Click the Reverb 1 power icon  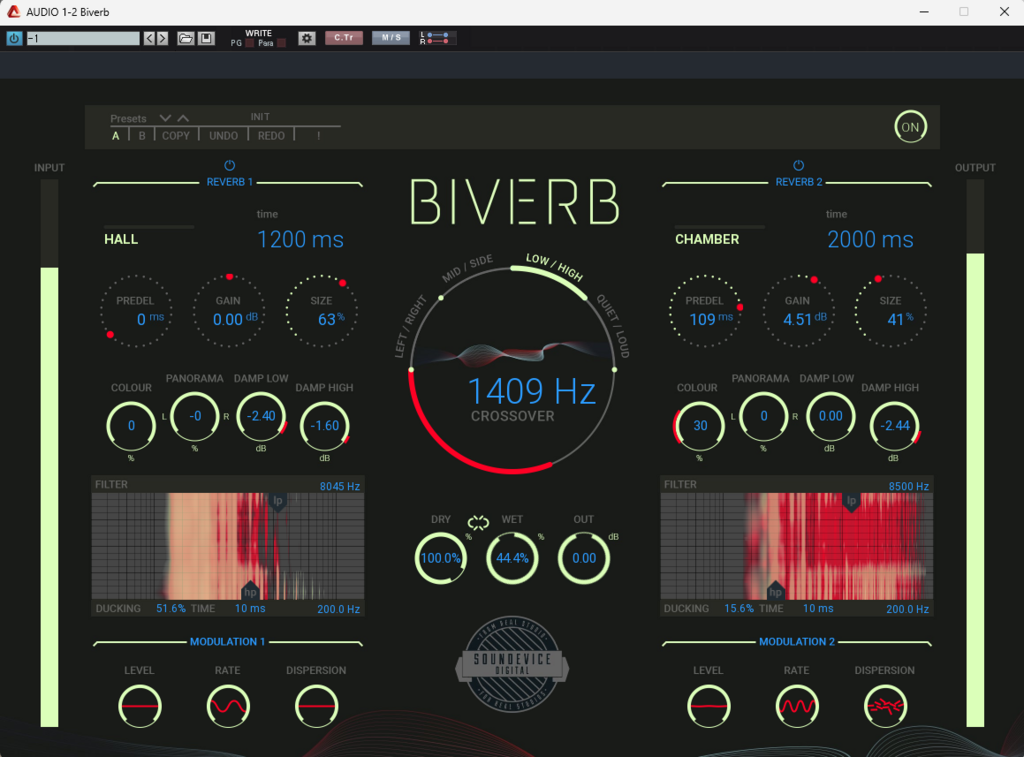[x=229, y=165]
